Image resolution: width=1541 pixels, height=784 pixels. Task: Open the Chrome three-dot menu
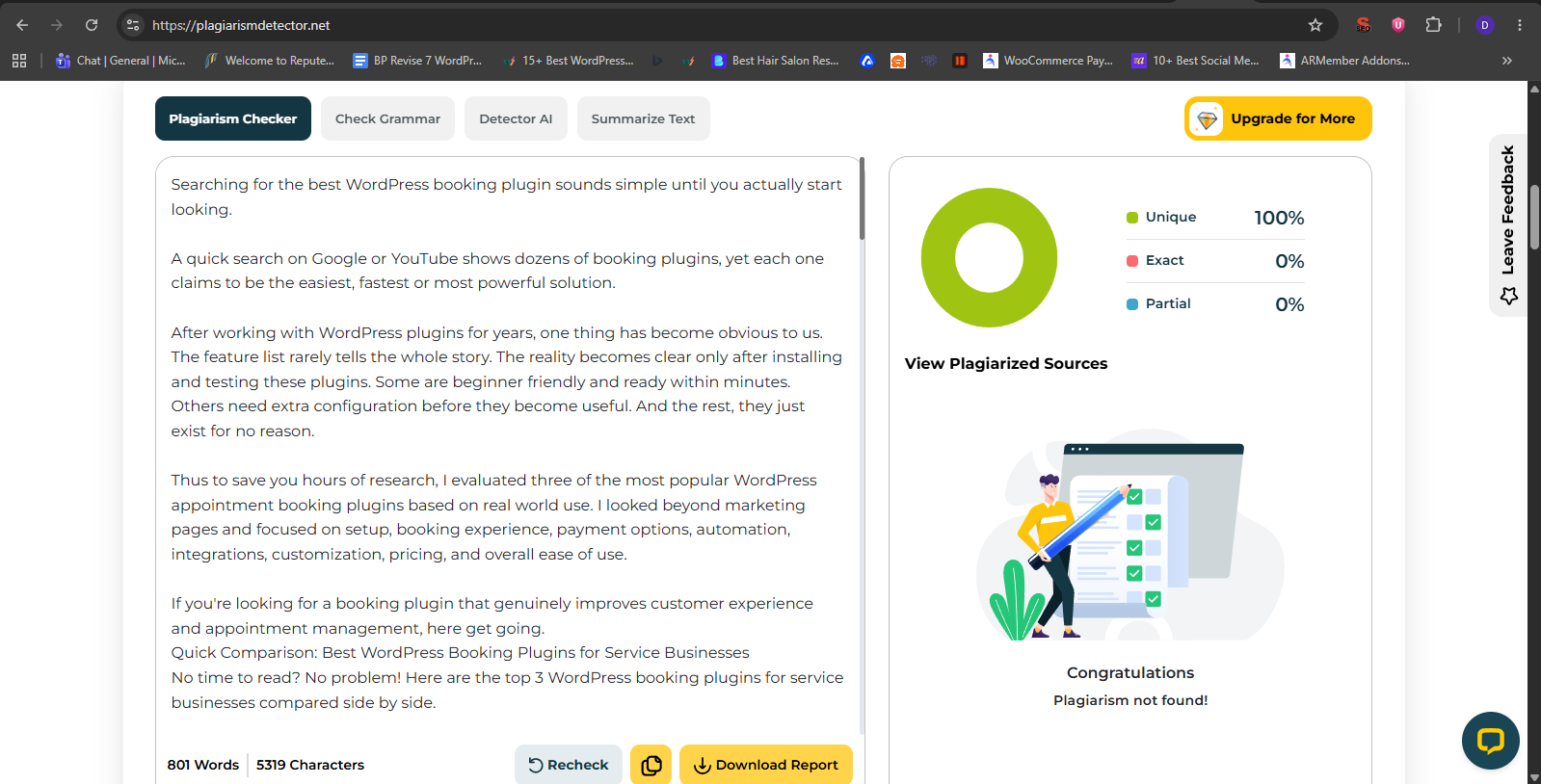(1520, 25)
